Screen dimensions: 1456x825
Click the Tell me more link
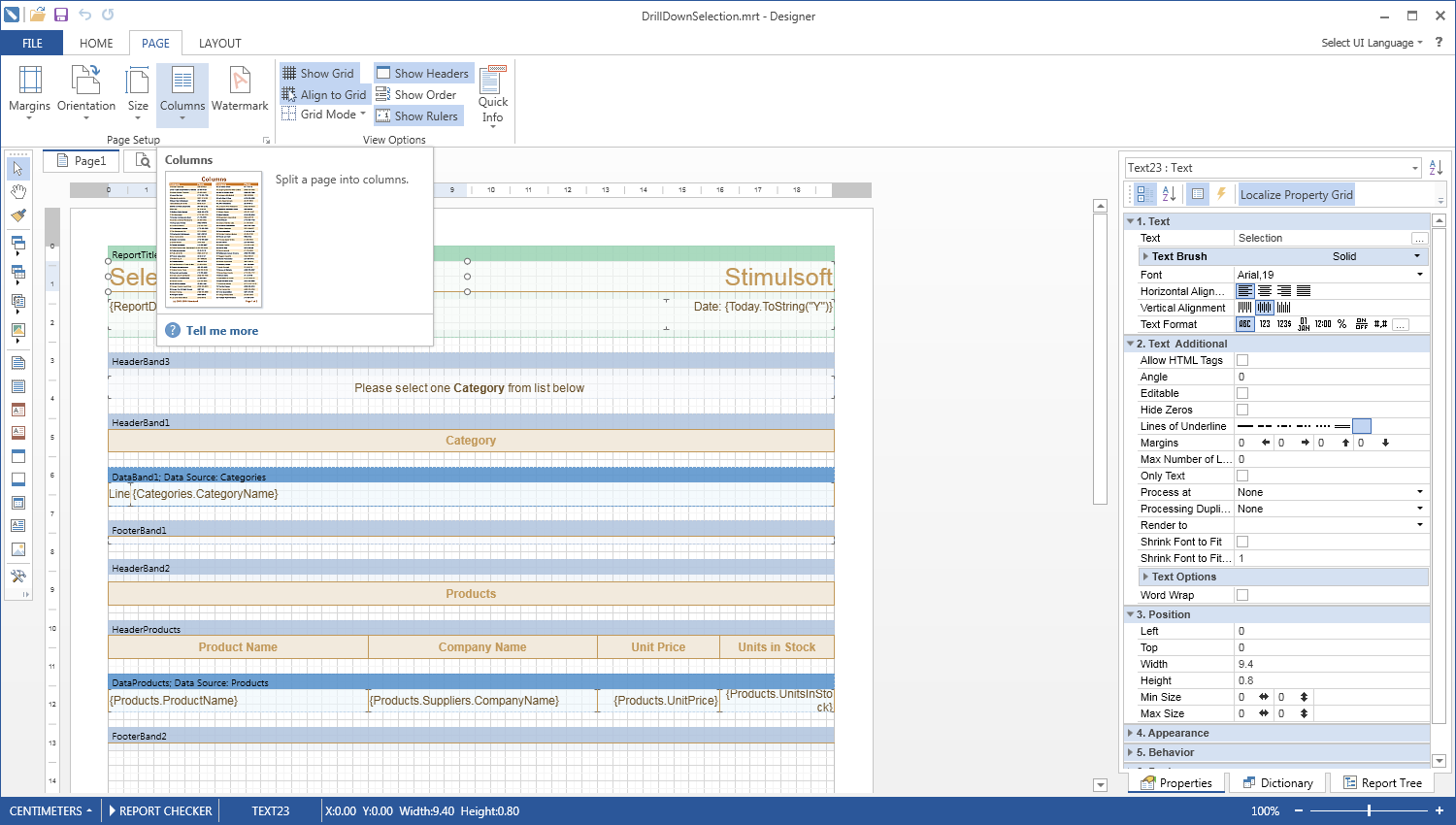(x=222, y=330)
